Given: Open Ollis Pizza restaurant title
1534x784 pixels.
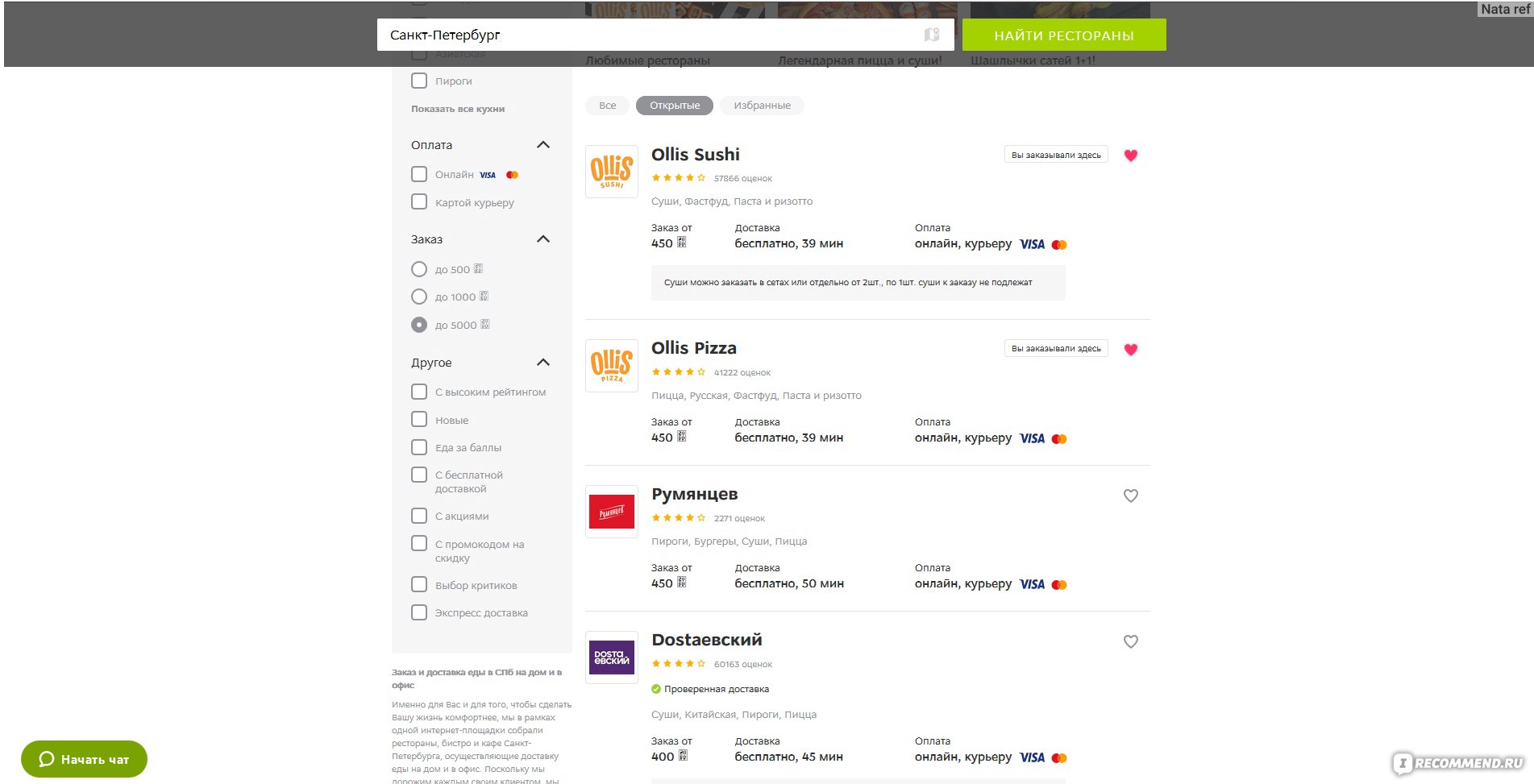Looking at the screenshot, I should point(694,348).
